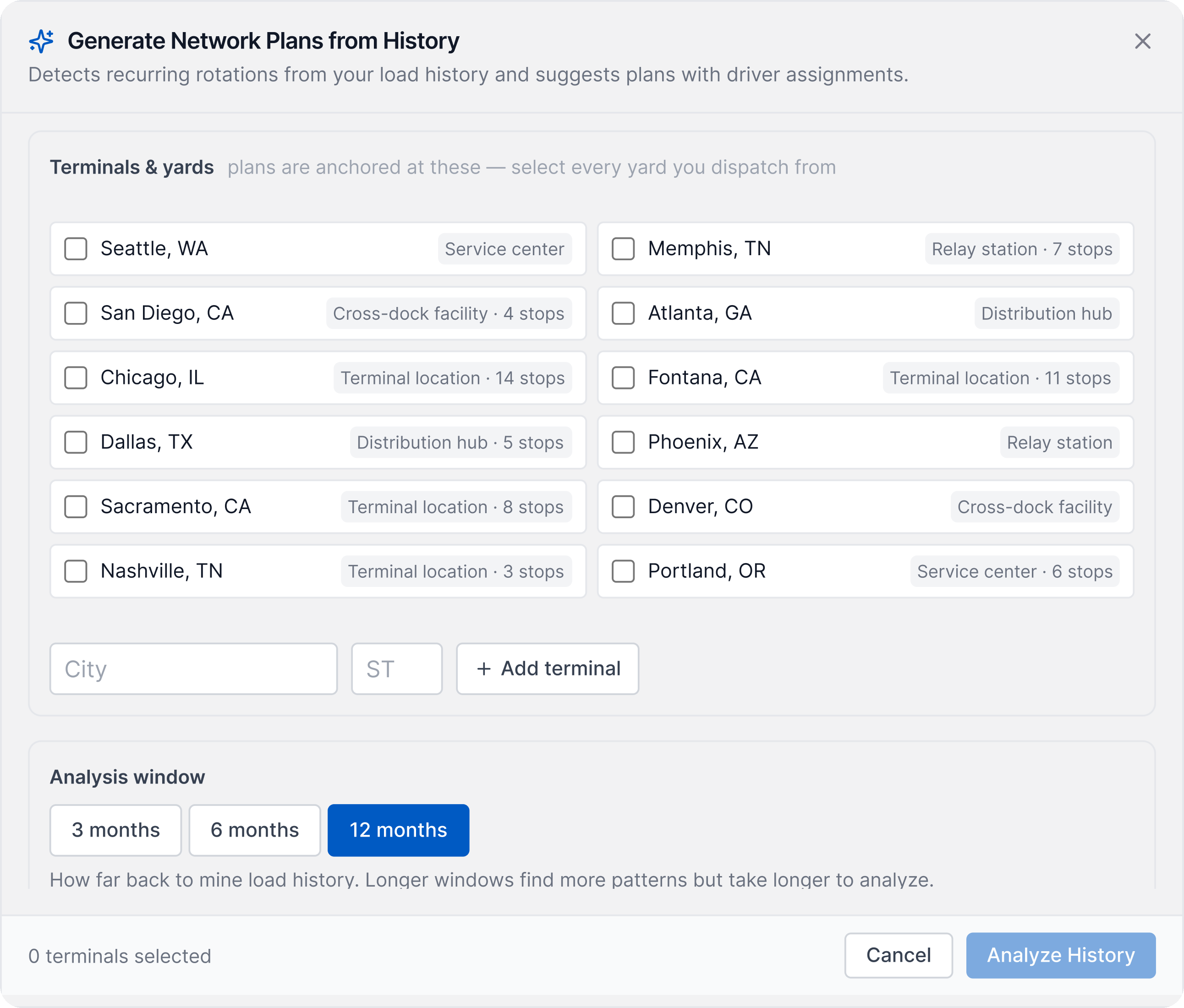Select the Denver, CO checkbox

click(x=623, y=507)
